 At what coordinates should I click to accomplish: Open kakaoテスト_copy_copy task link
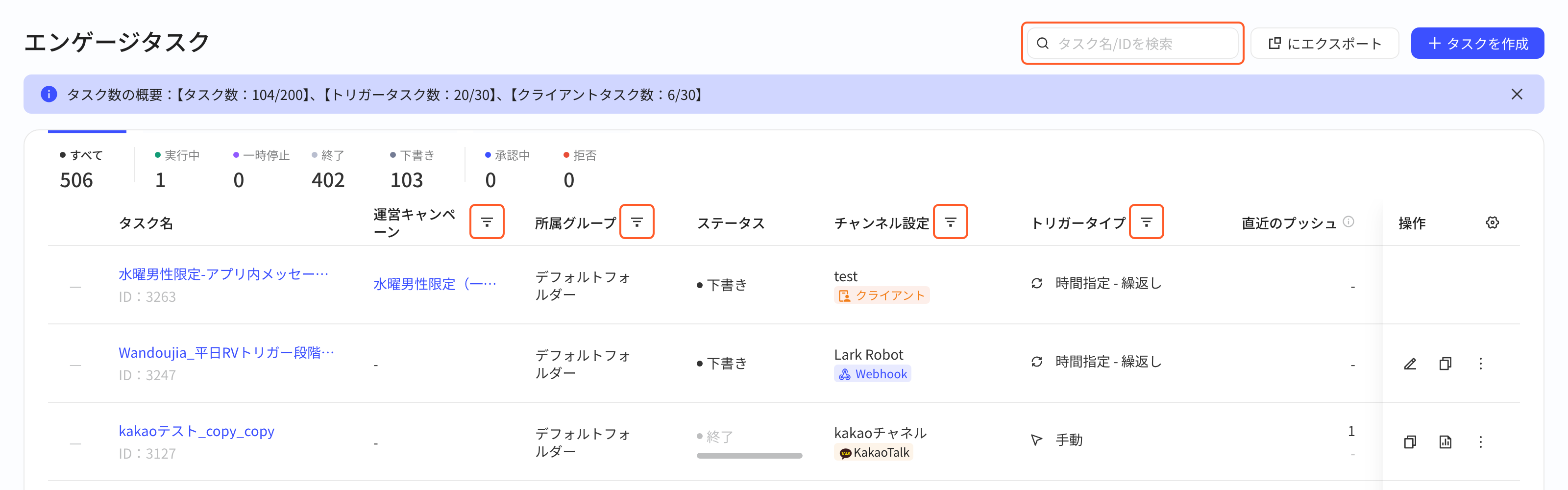coord(196,432)
